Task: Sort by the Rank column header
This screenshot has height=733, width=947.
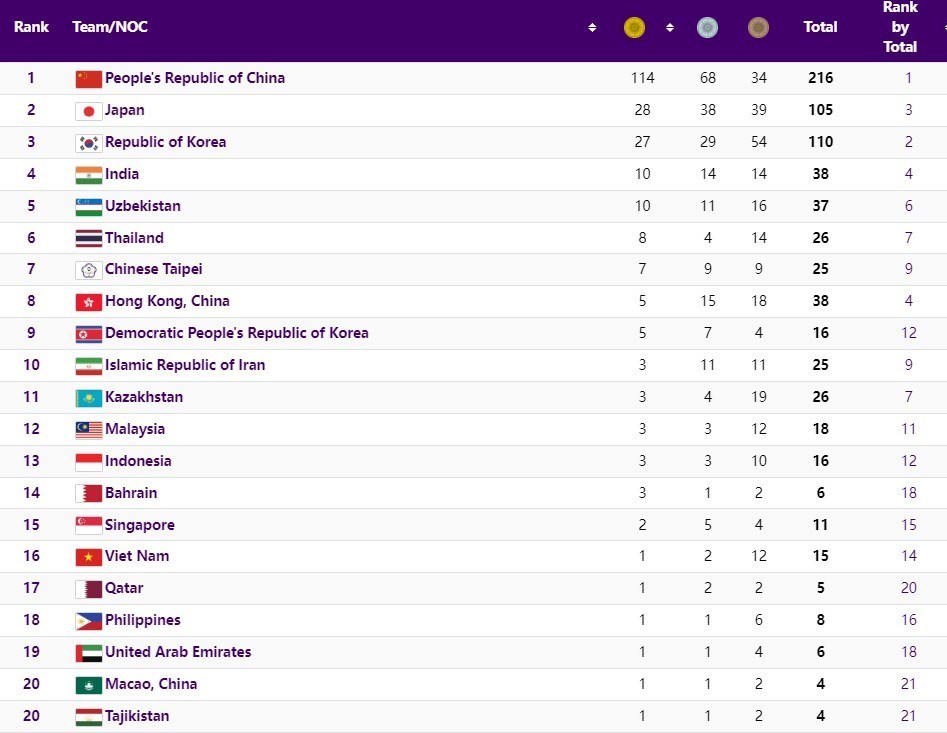Action: 31,27
